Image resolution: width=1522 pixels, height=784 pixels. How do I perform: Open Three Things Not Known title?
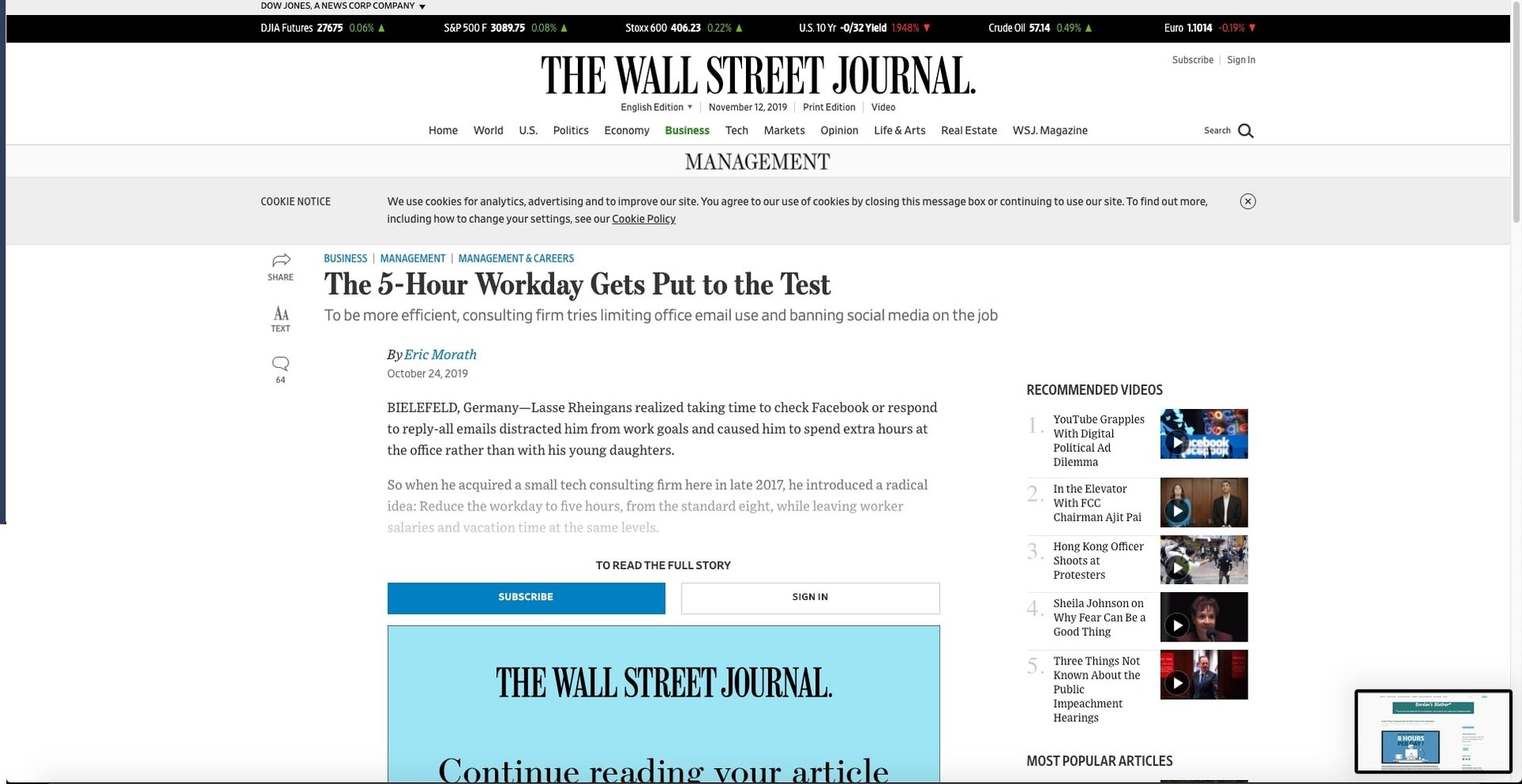coord(1096,690)
